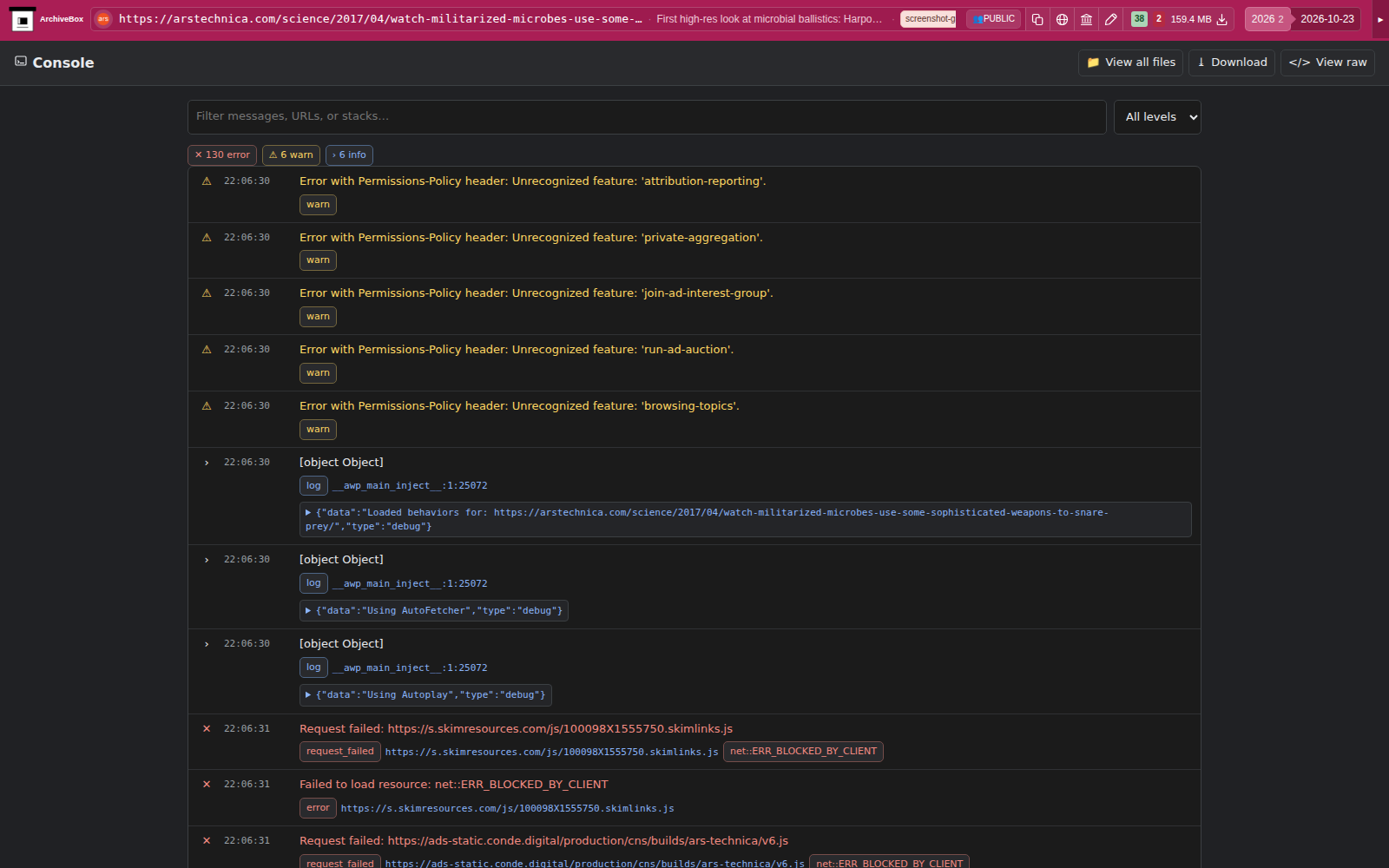Edit the snapshot with the pencil icon

coord(1110,19)
